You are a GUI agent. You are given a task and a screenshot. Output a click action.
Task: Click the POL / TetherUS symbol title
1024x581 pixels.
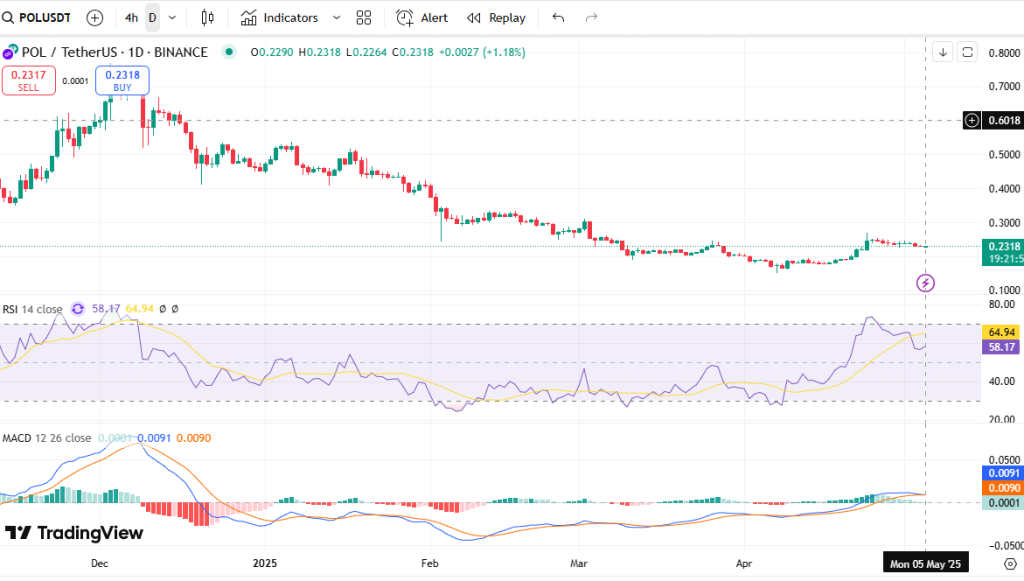click(x=115, y=52)
